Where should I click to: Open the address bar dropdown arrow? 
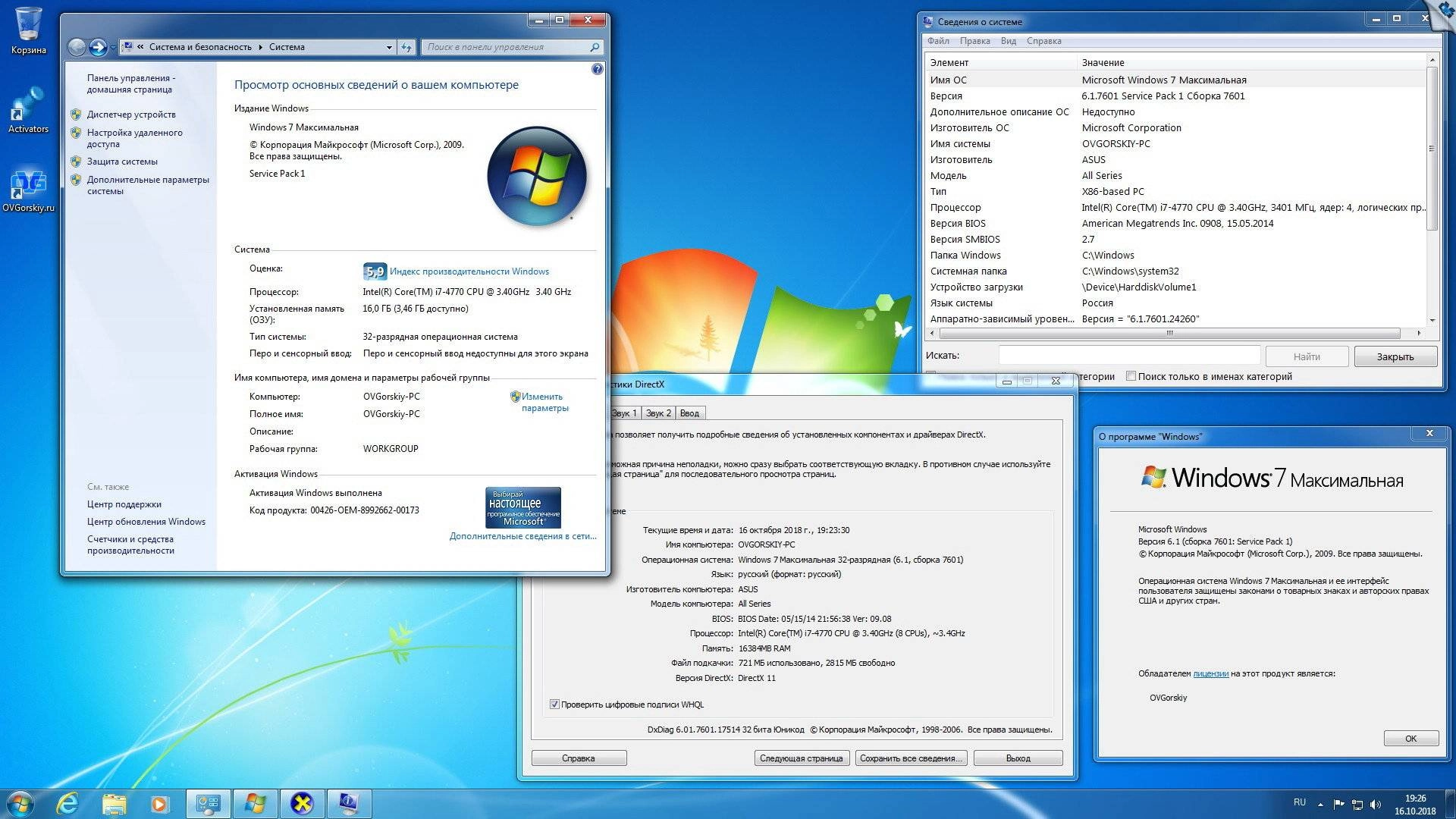pyautogui.click(x=389, y=47)
